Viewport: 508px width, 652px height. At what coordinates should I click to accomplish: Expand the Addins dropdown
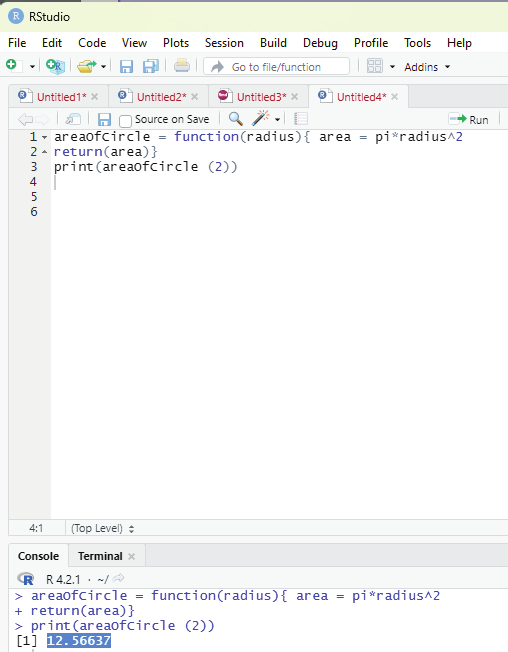pyautogui.click(x=427, y=67)
